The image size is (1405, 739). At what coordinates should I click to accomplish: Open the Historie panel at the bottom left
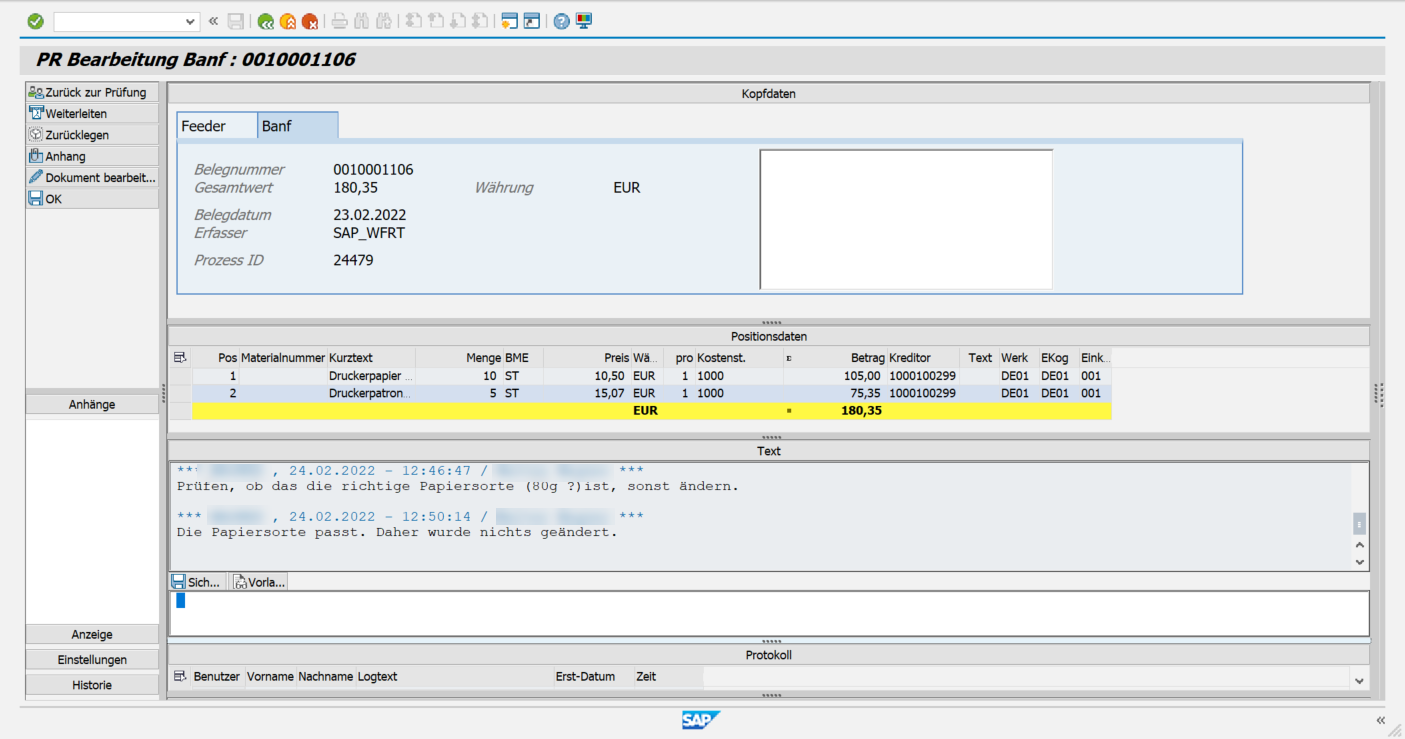pyautogui.click(x=91, y=684)
